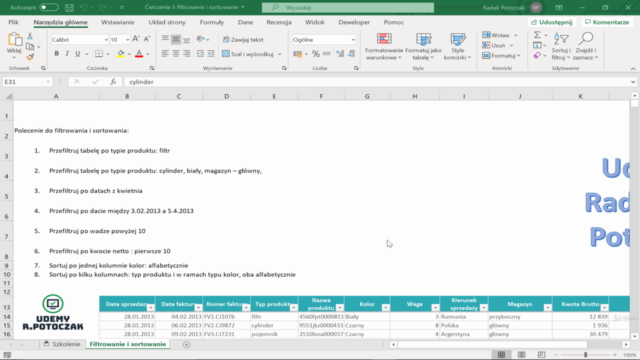Expand the Formatuj cells dropdown

point(519,56)
